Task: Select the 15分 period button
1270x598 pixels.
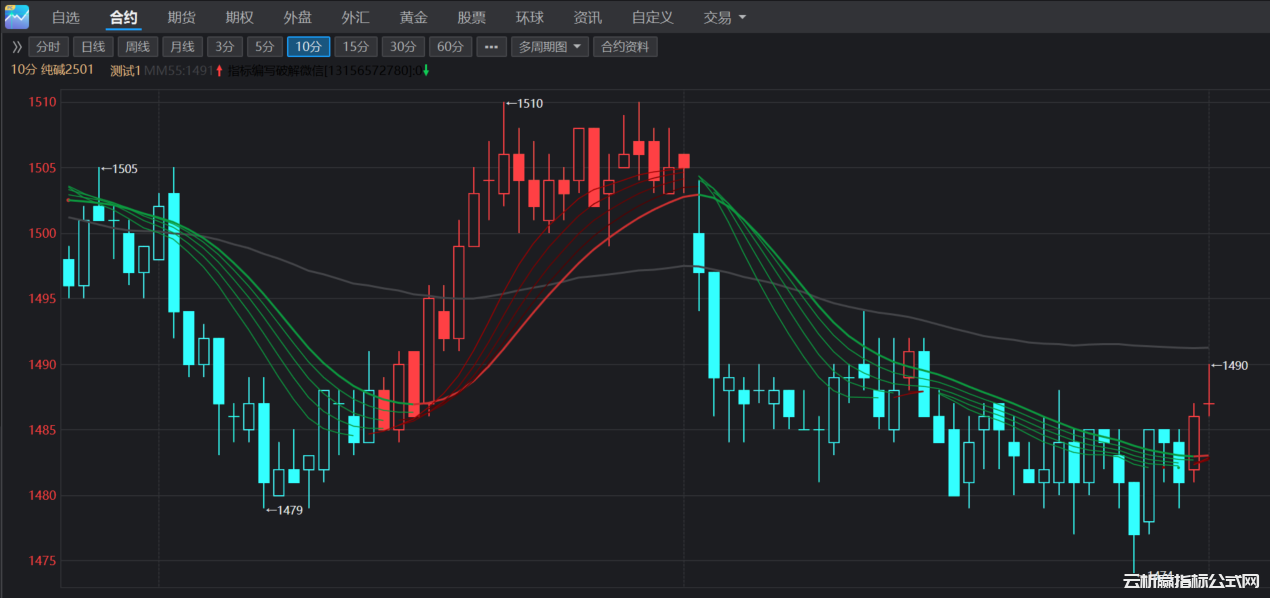Action: [356, 47]
